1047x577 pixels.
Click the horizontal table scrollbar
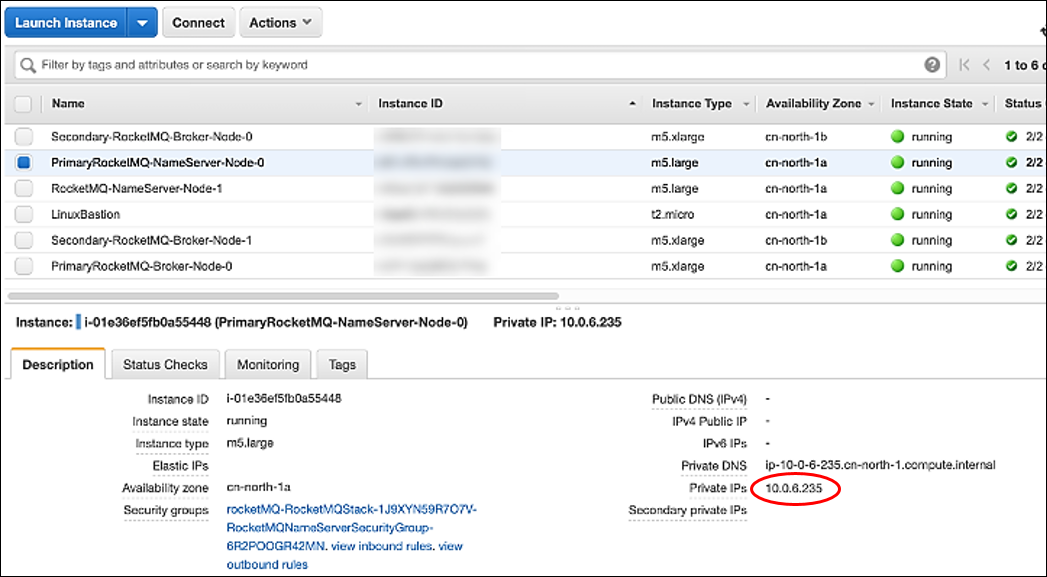(x=283, y=296)
